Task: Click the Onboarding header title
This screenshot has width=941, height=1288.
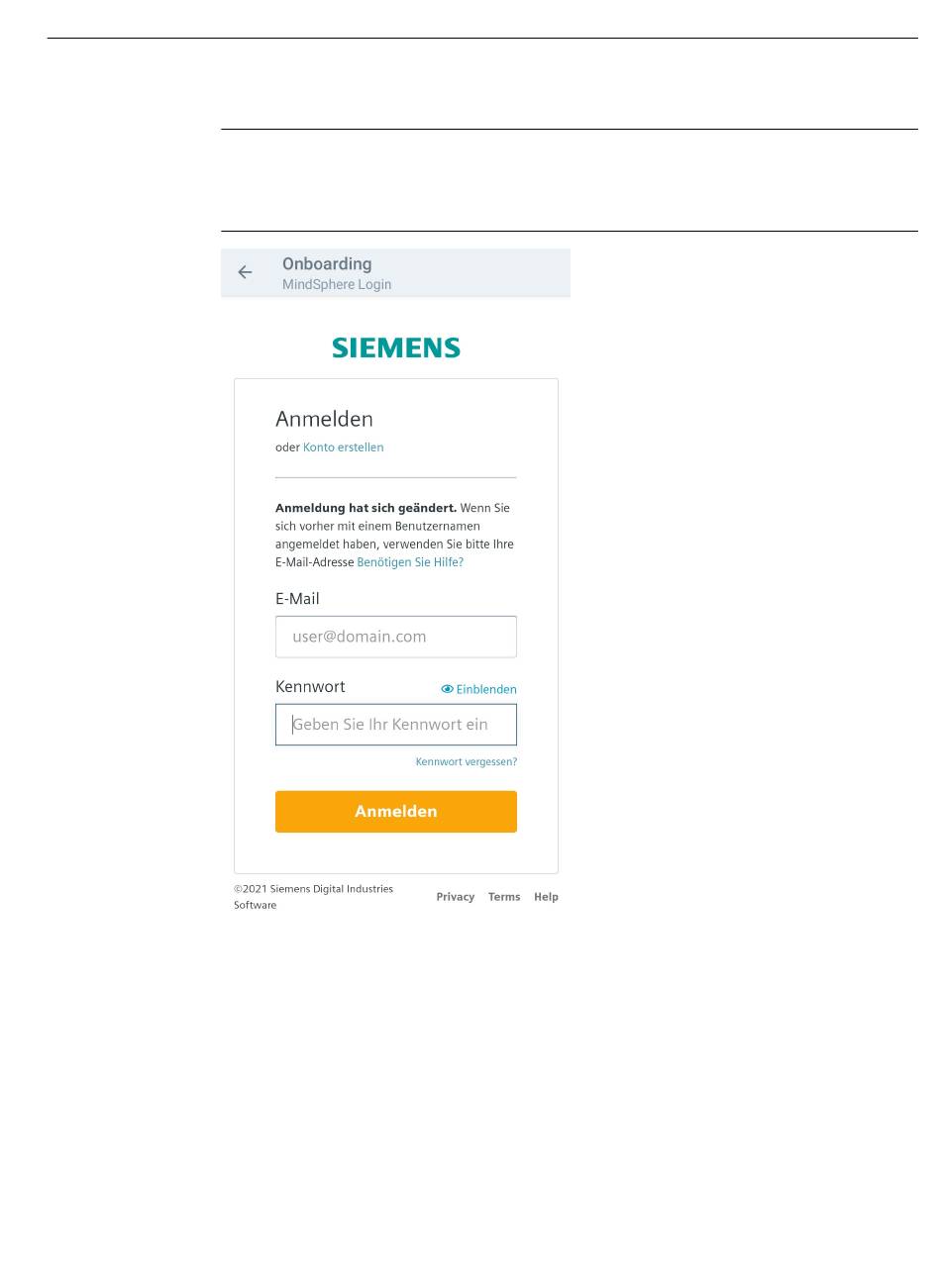Action: click(x=327, y=264)
